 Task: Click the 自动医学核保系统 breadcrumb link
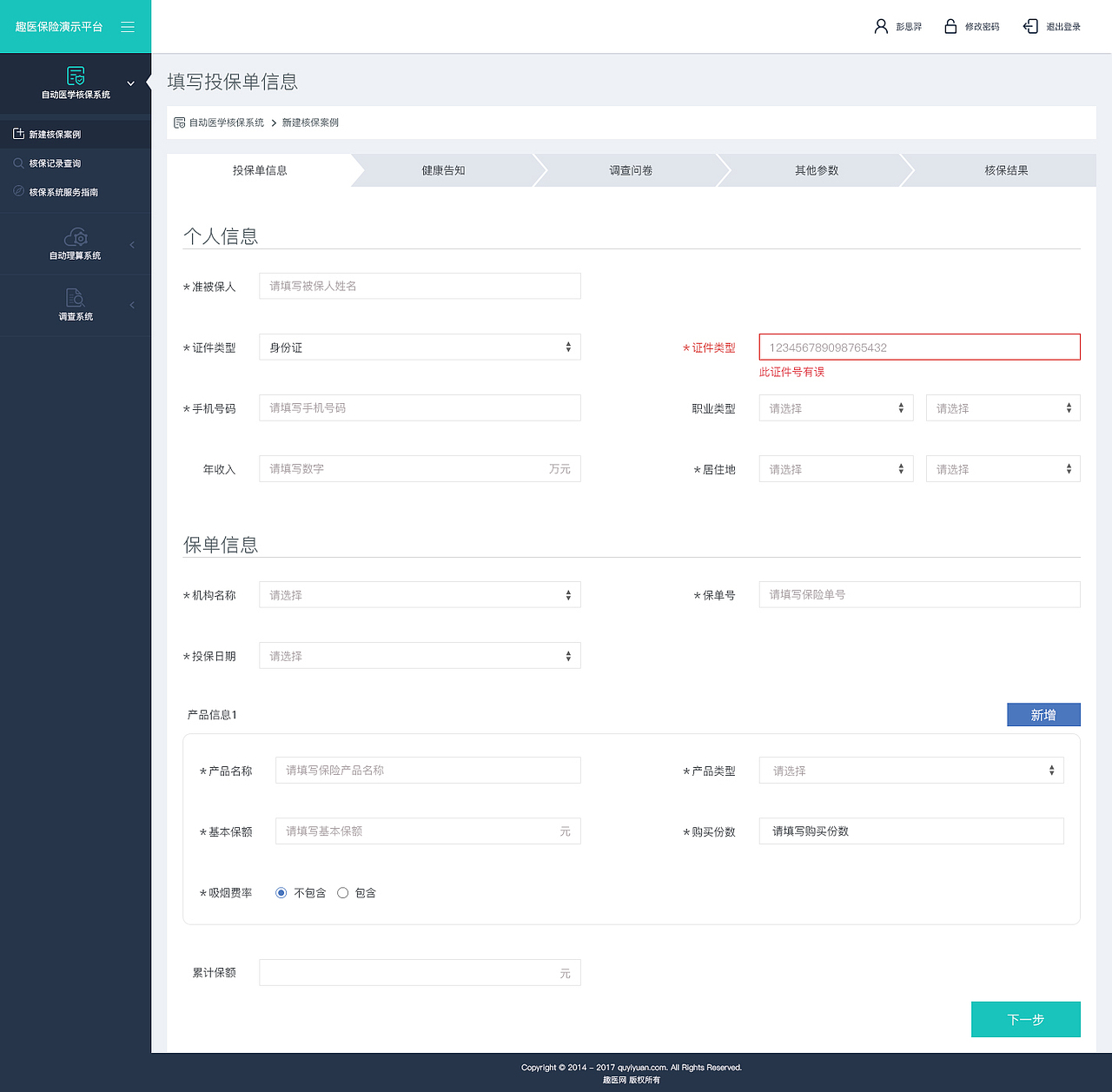click(227, 122)
